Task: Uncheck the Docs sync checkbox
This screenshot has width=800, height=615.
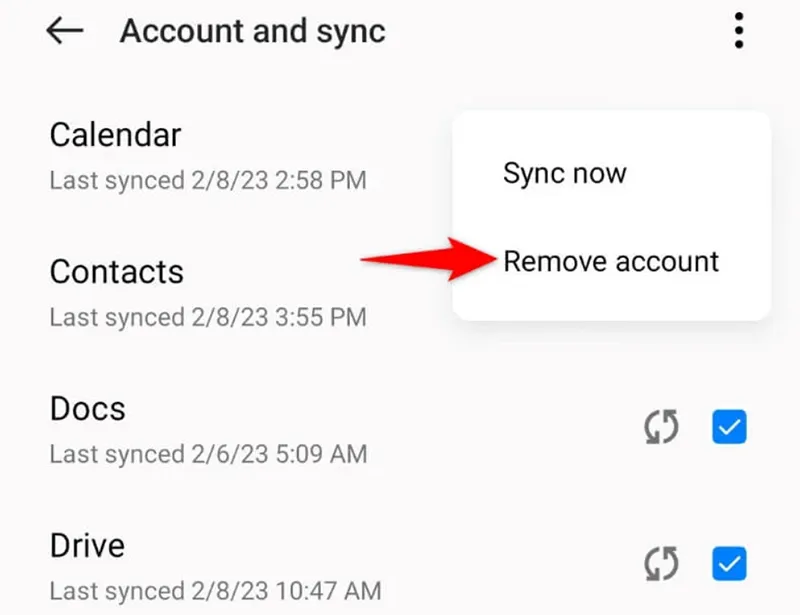Action: 729,428
